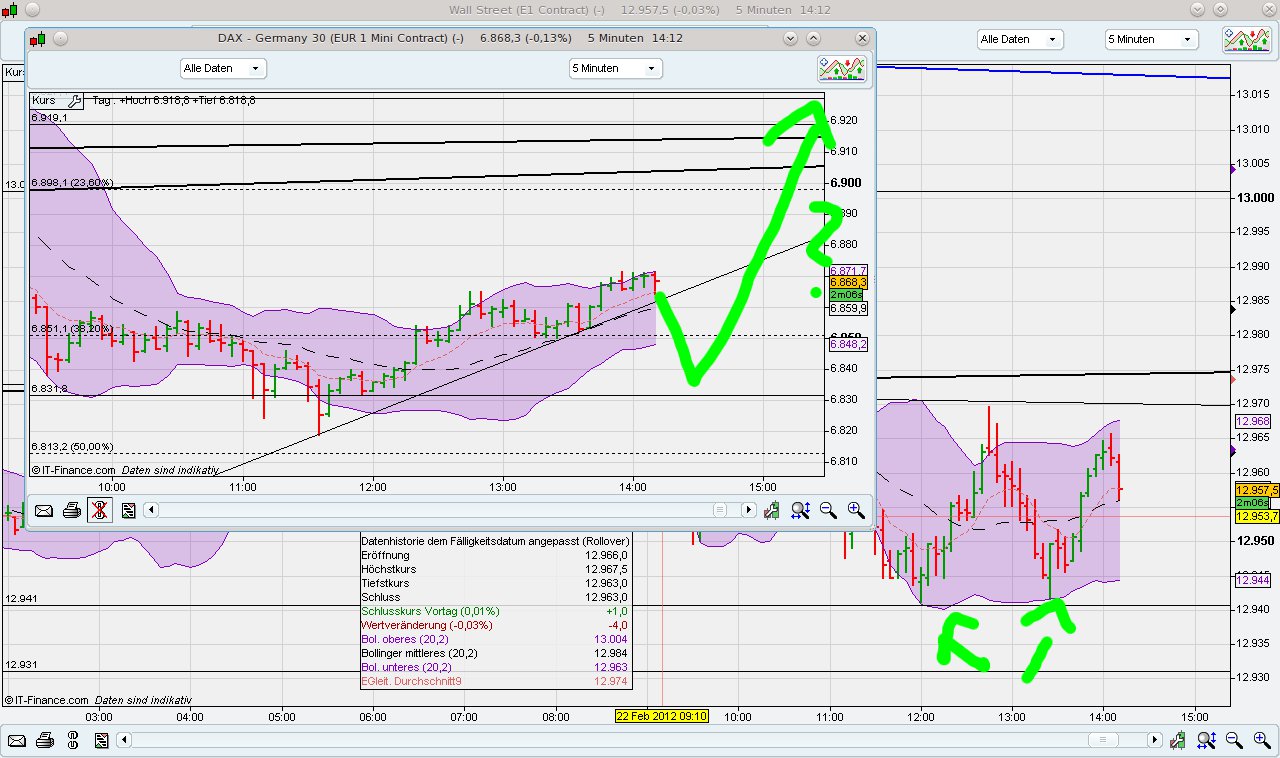
Task: Activate the zoom out magnifier tool
Action: (x=828, y=511)
